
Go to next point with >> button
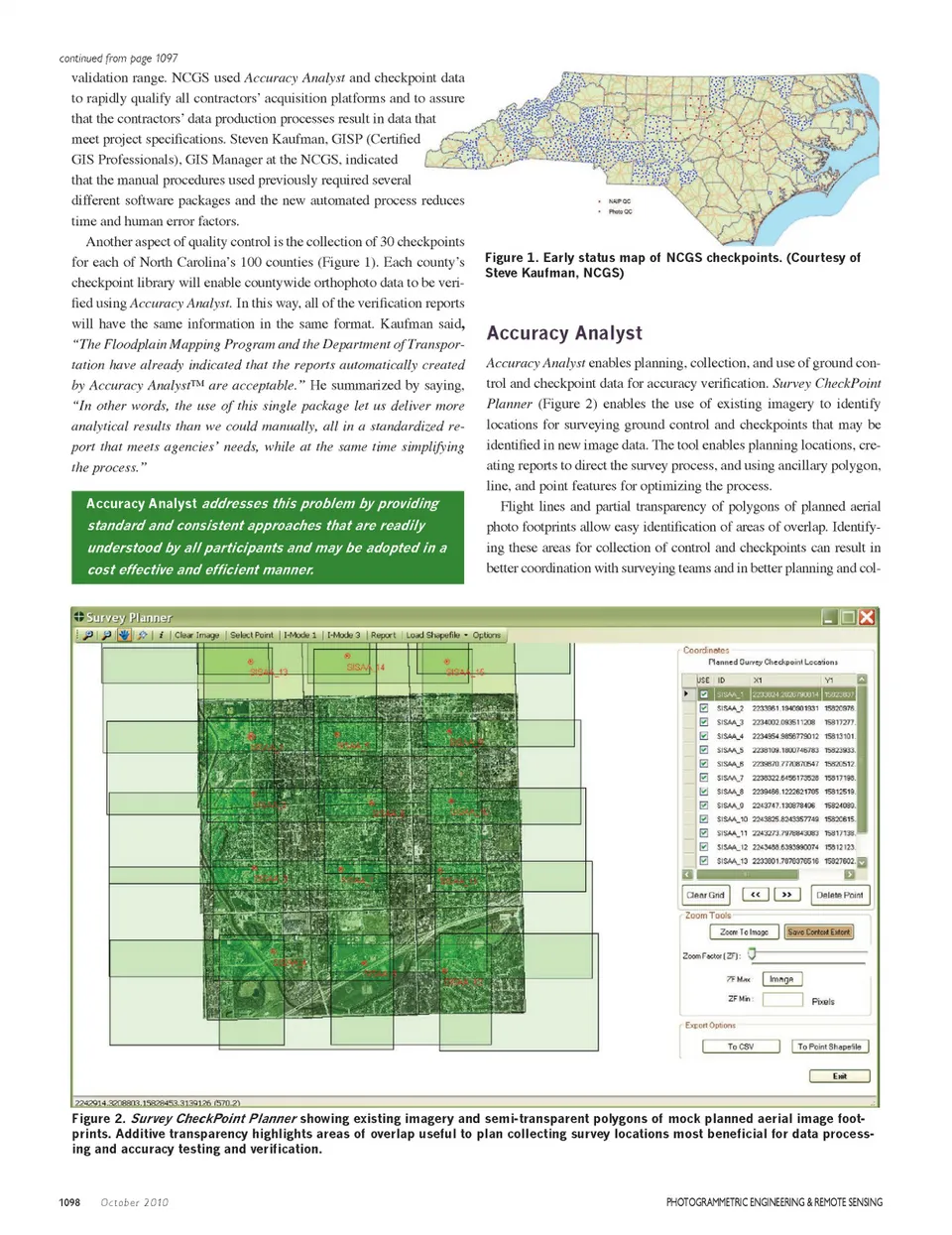click(786, 894)
